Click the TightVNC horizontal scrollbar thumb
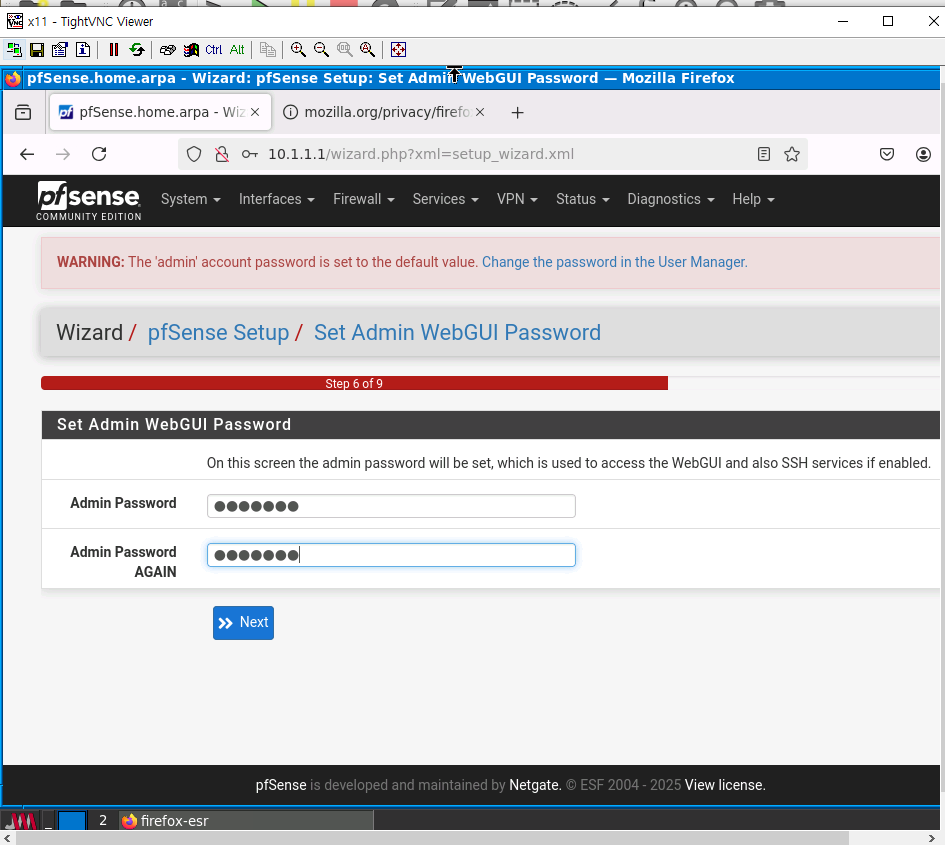Screen dimensions: 945x845 tap(432, 838)
